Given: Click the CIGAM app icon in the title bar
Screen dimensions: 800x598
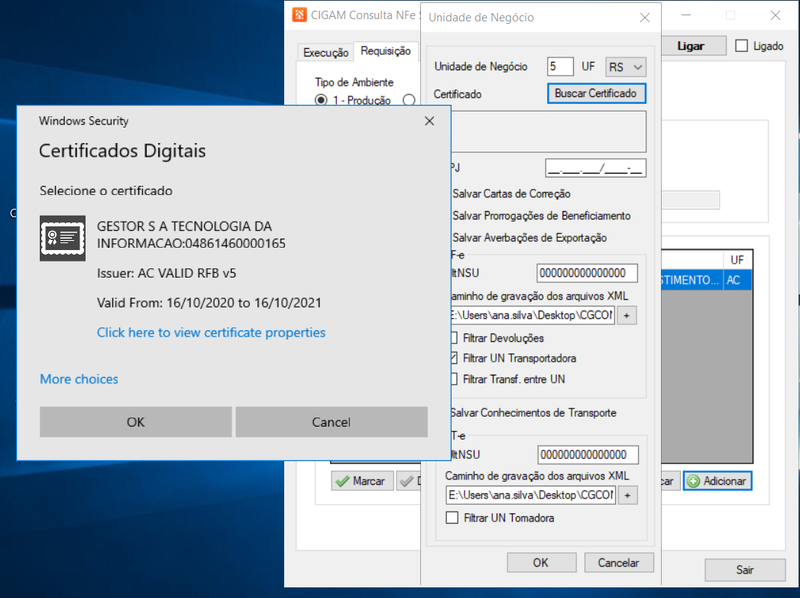Looking at the screenshot, I should 299,15.
